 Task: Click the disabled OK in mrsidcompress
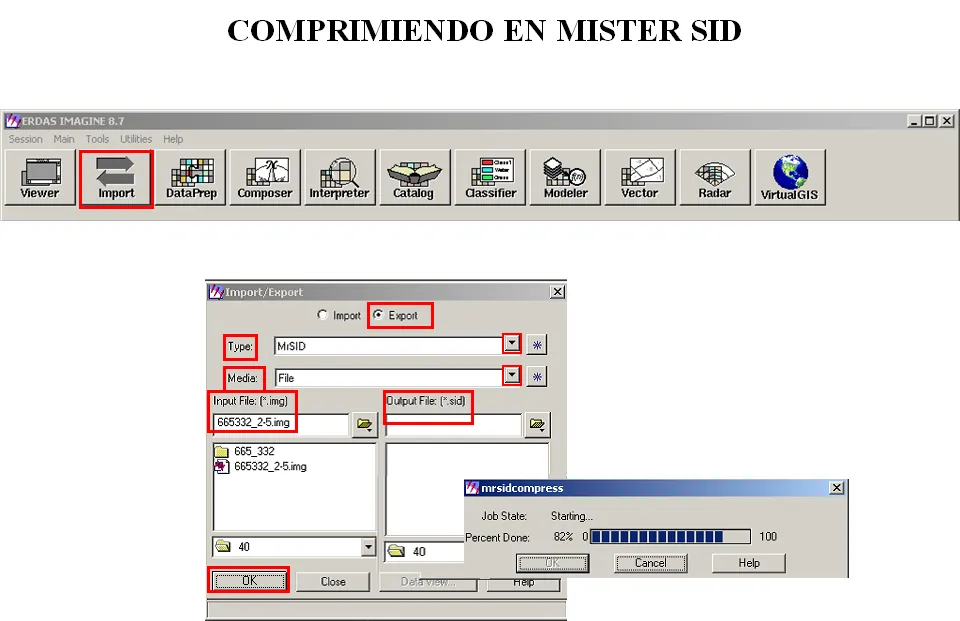pyautogui.click(x=552, y=563)
